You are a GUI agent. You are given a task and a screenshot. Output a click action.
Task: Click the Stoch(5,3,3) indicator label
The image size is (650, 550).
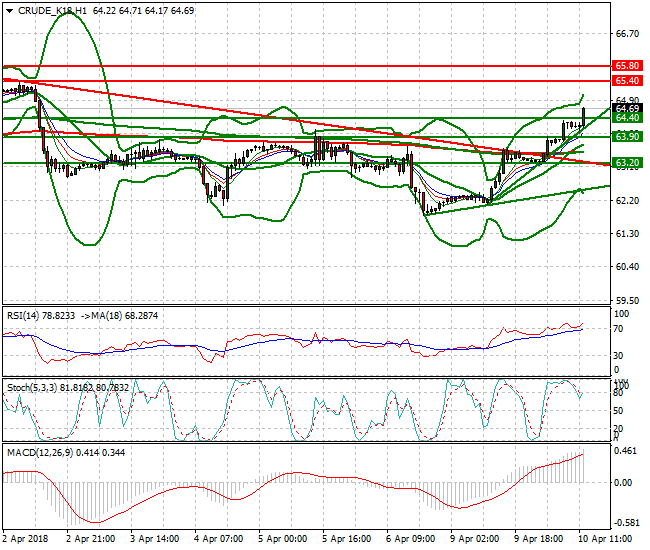click(32, 388)
